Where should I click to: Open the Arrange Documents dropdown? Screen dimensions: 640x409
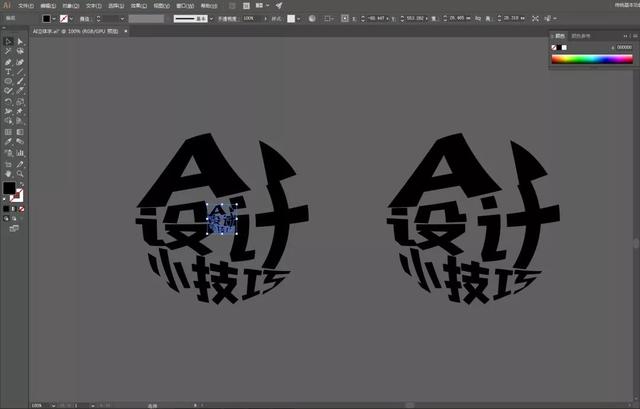(x=262, y=6)
